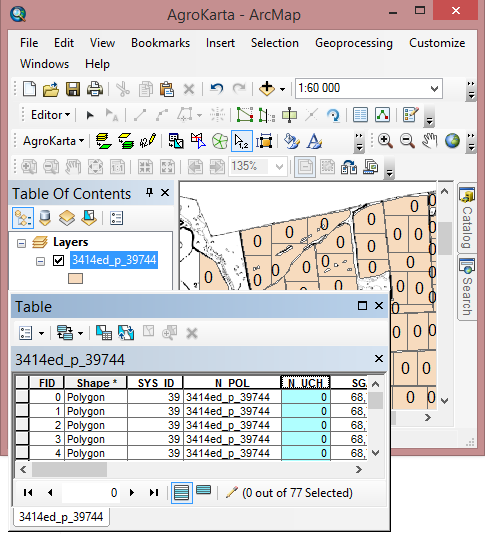This screenshot has height=534, width=485.
Task: Open Add Data dropdown arrow
Action: pos(283,89)
